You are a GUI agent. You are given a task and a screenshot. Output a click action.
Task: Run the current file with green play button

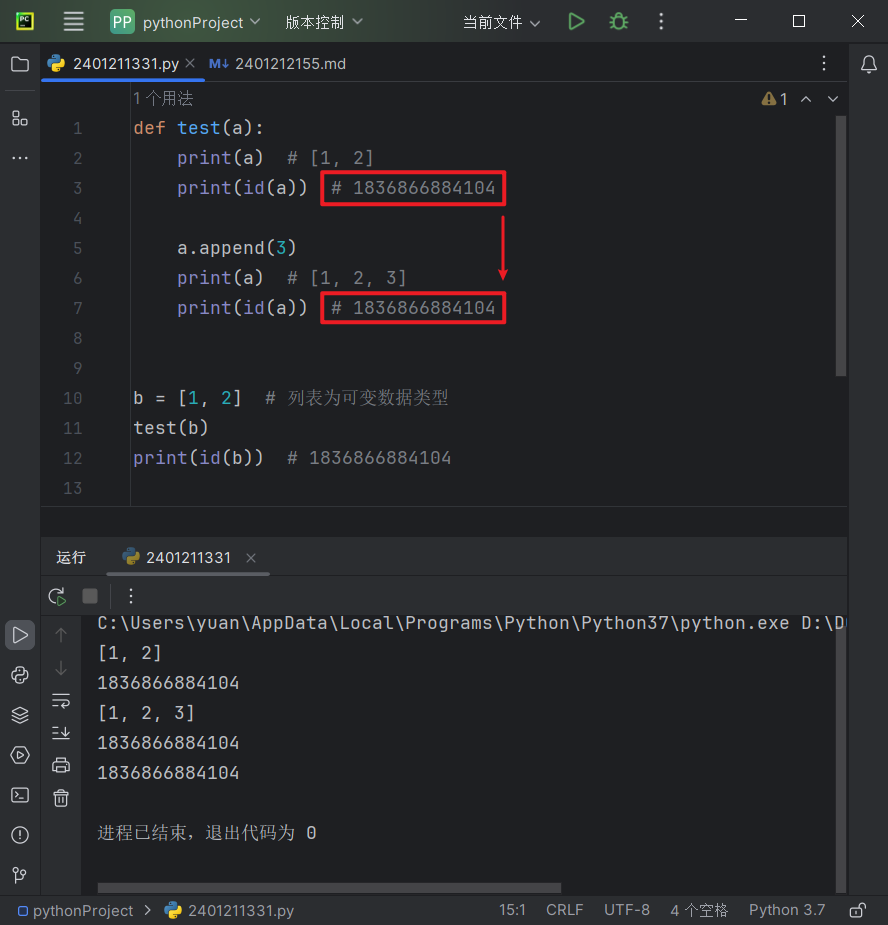(576, 22)
